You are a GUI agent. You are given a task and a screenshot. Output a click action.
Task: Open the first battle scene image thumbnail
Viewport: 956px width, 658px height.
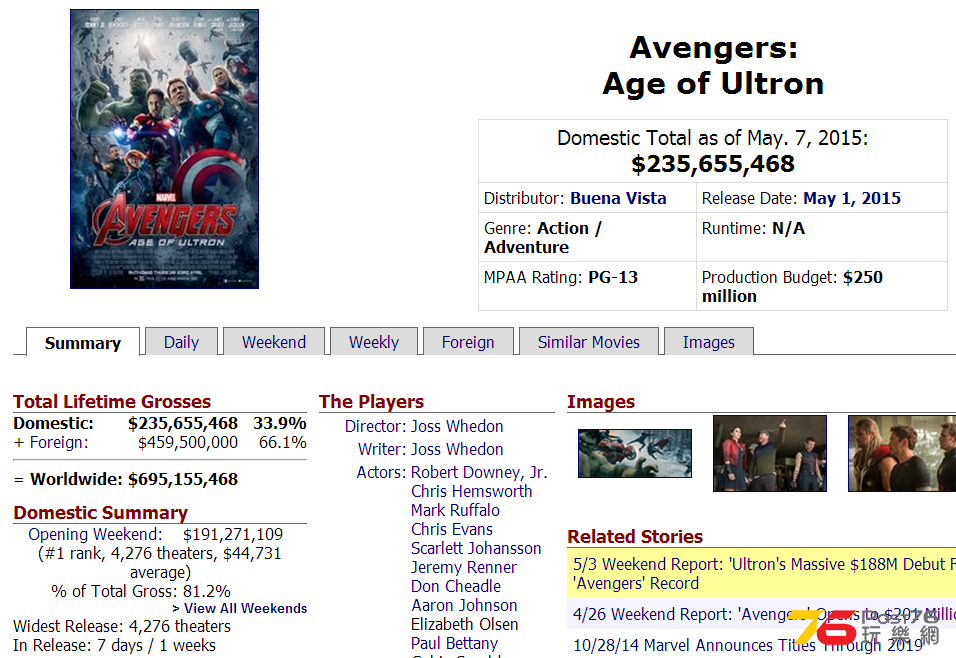(635, 453)
